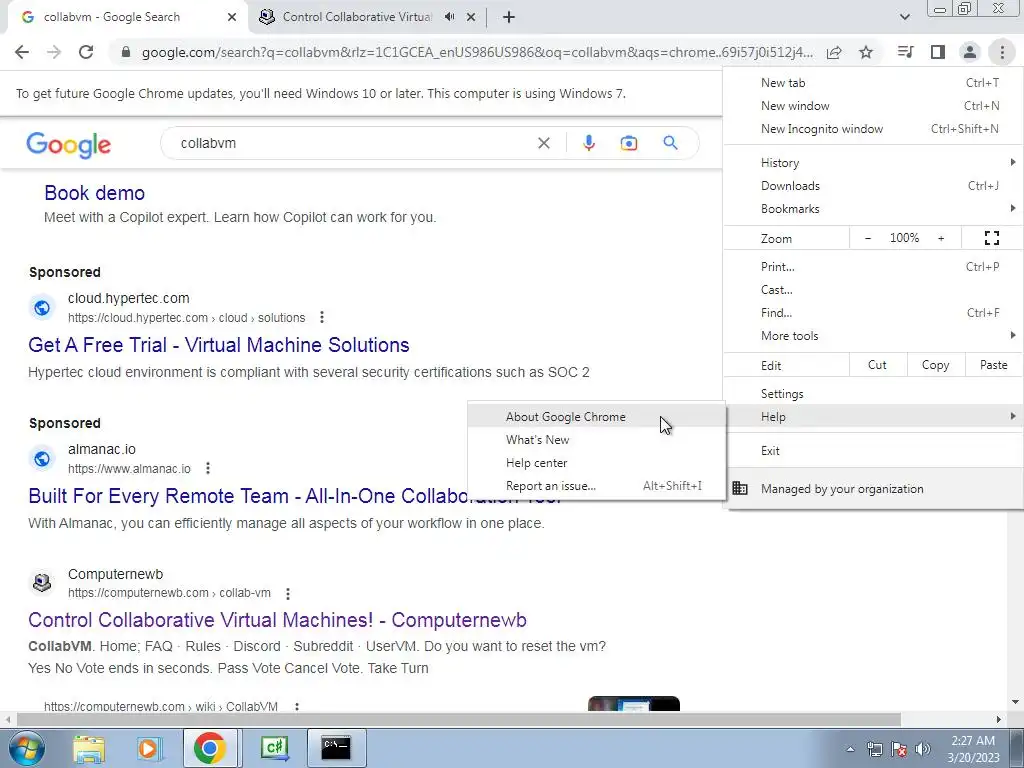The image size is (1024, 768).
Task: Increase zoom with the plus button
Action: (x=941, y=238)
